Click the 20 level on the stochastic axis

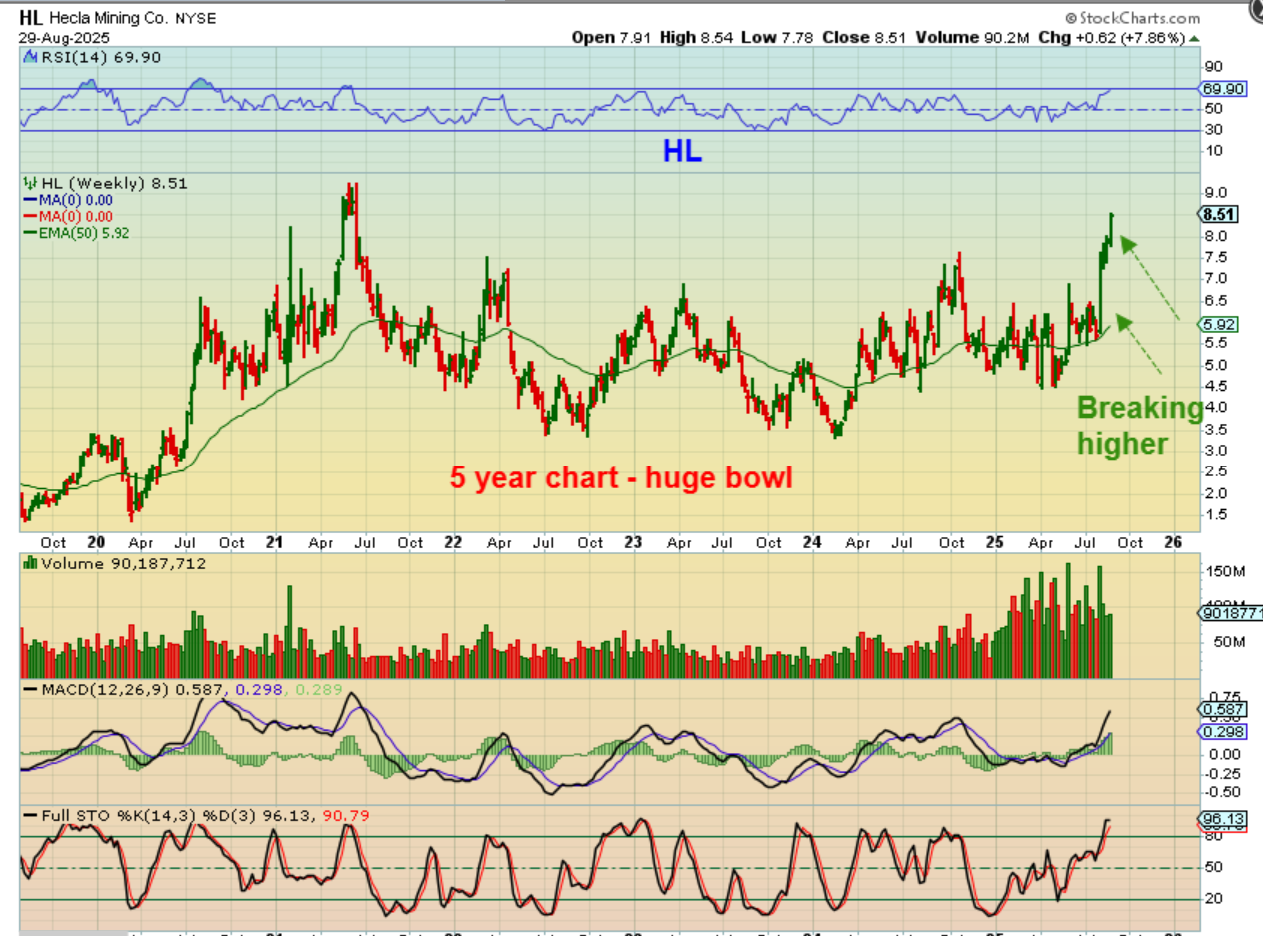[1212, 899]
